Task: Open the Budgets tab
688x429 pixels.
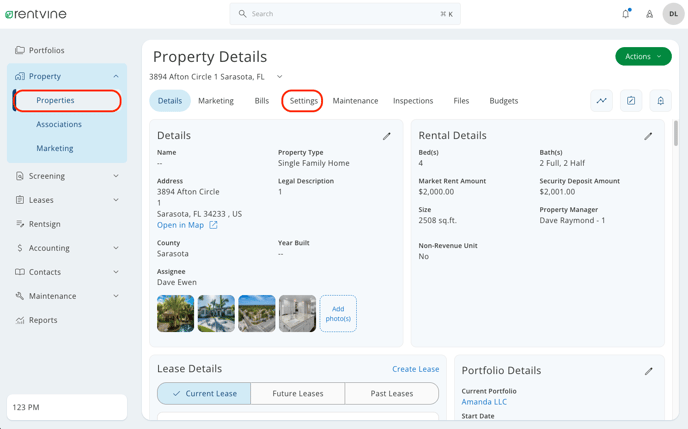Action: coord(504,101)
